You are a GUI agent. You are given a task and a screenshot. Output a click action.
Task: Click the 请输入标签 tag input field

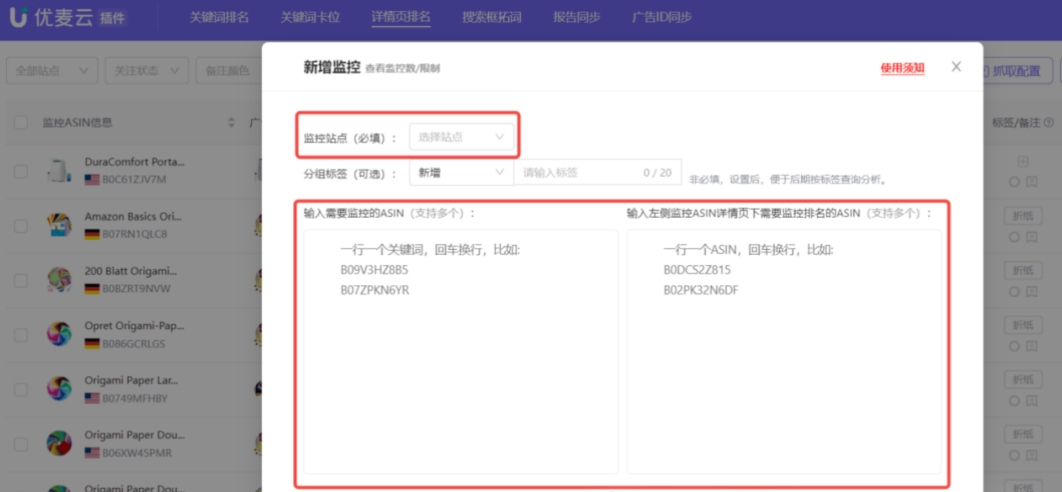(x=597, y=173)
